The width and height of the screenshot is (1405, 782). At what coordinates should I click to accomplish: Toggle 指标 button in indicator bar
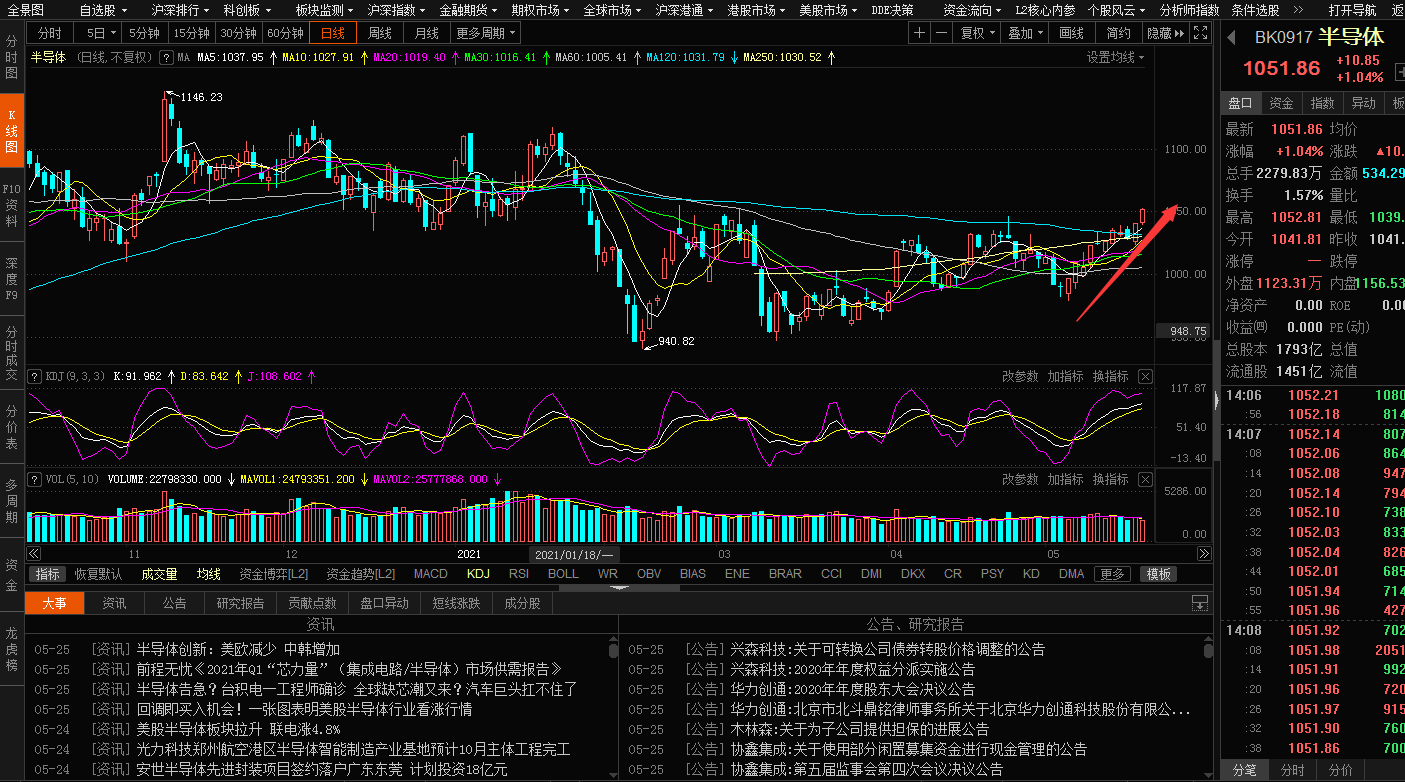tap(48, 574)
